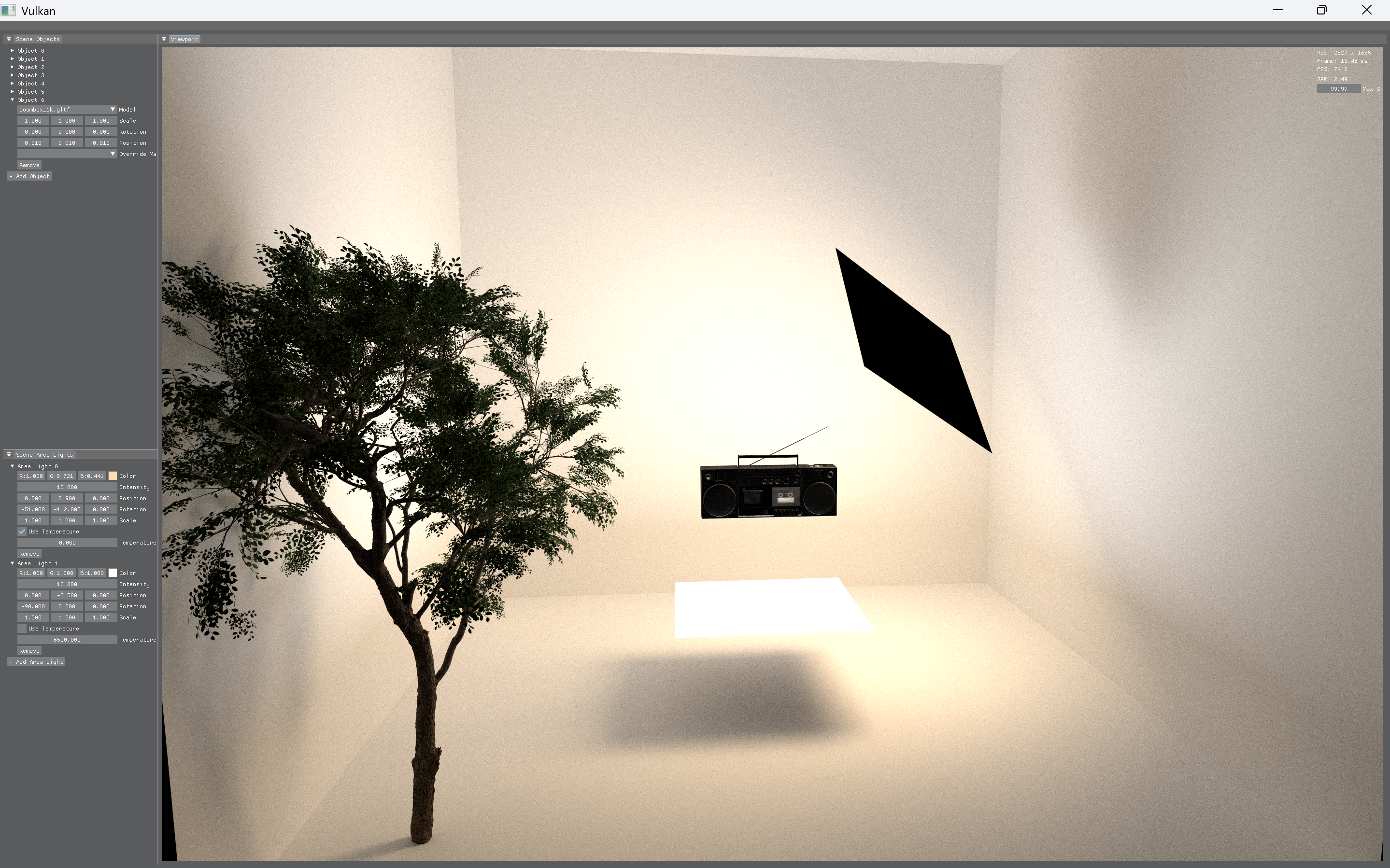
Task: Click the Add Area Light button
Action: tap(36, 662)
